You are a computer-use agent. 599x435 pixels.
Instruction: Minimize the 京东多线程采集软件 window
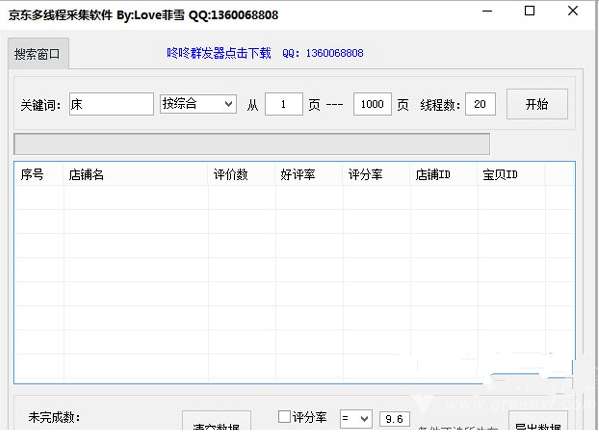pyautogui.click(x=487, y=11)
